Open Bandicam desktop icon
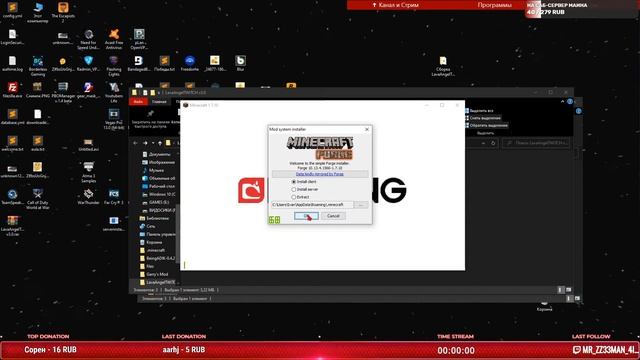Screen dimensions: 640x360 point(139,64)
